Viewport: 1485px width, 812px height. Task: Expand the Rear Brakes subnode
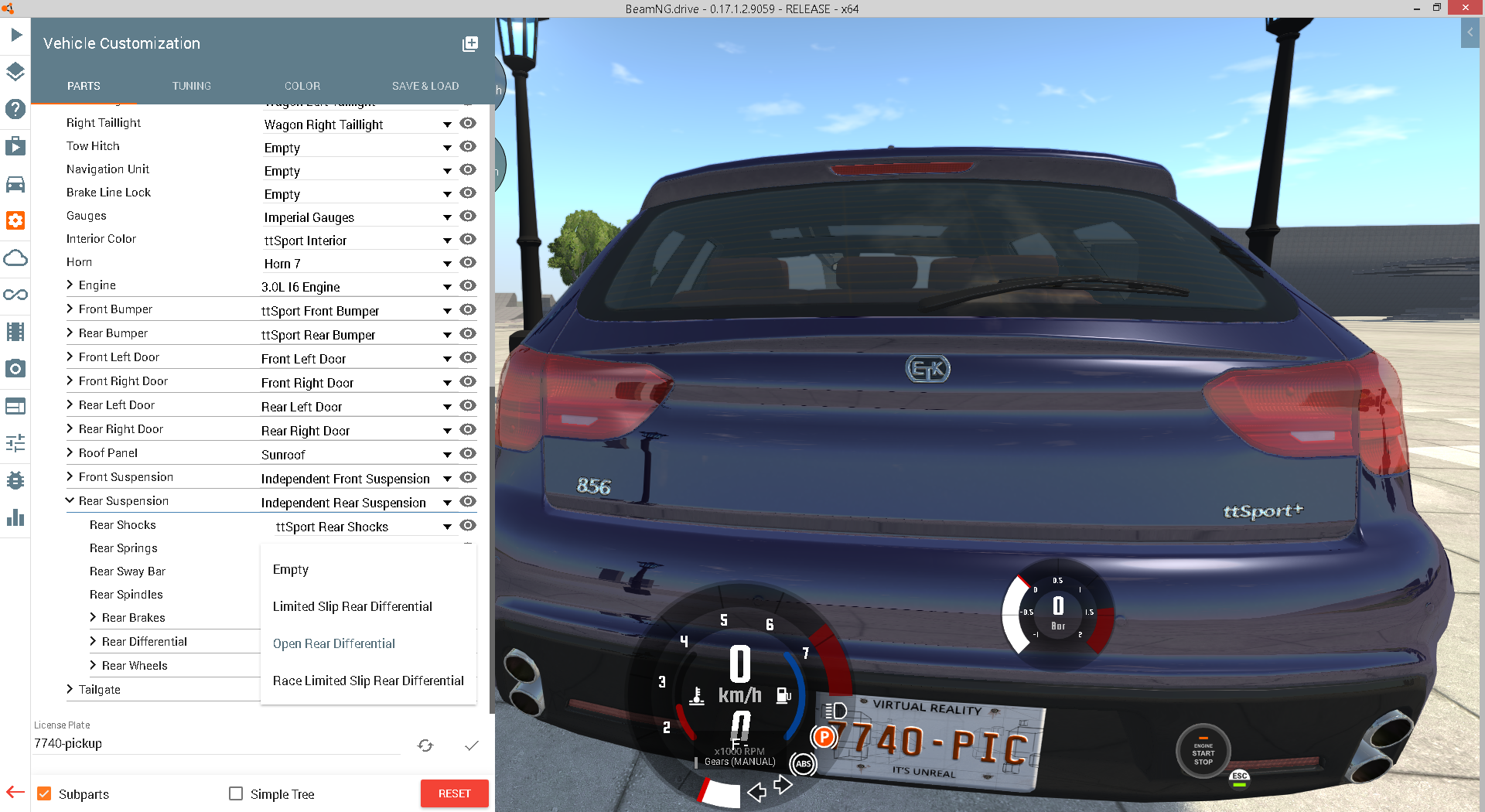pos(93,617)
